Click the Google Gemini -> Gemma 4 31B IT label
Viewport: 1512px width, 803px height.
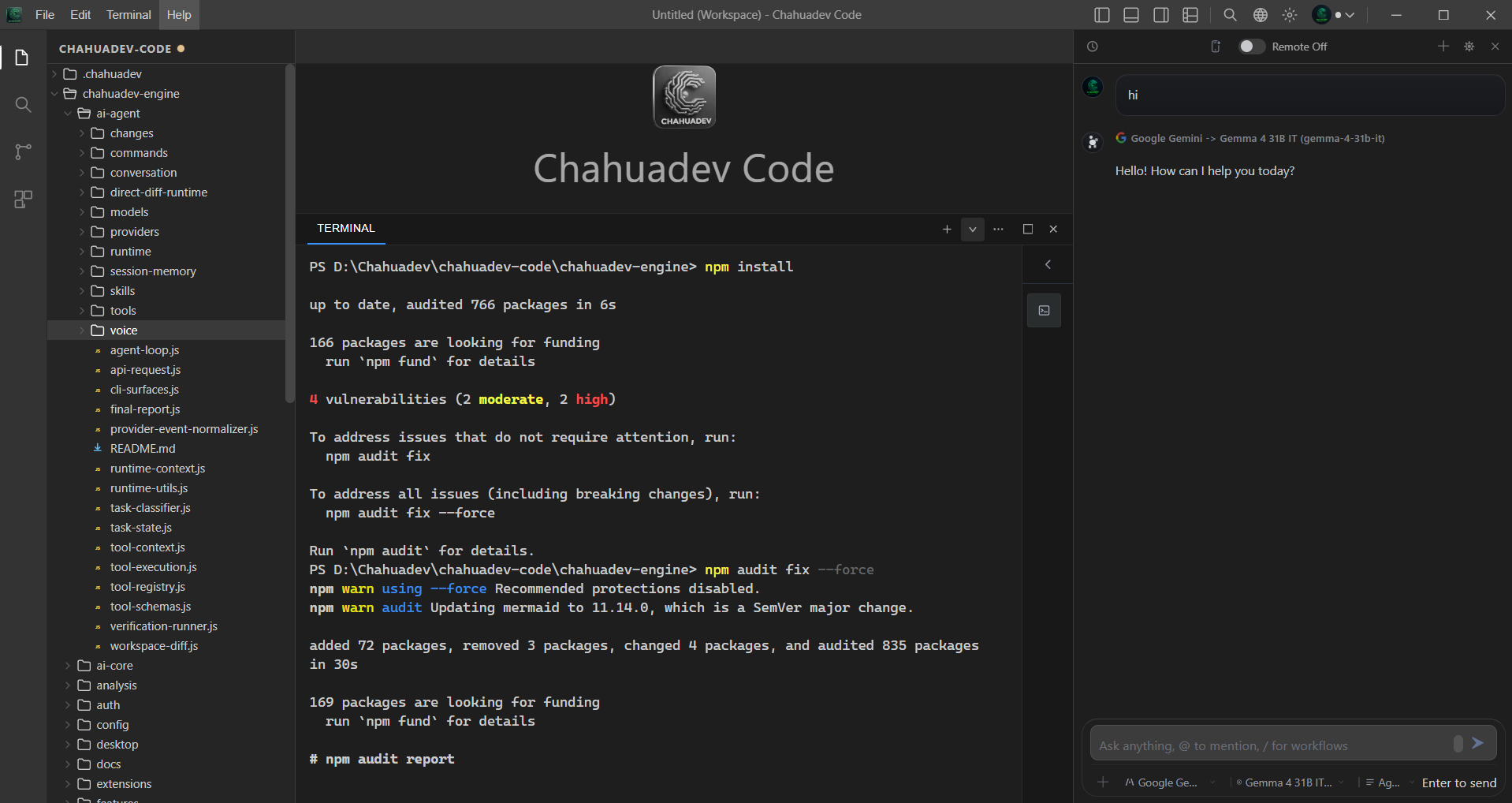point(1257,138)
